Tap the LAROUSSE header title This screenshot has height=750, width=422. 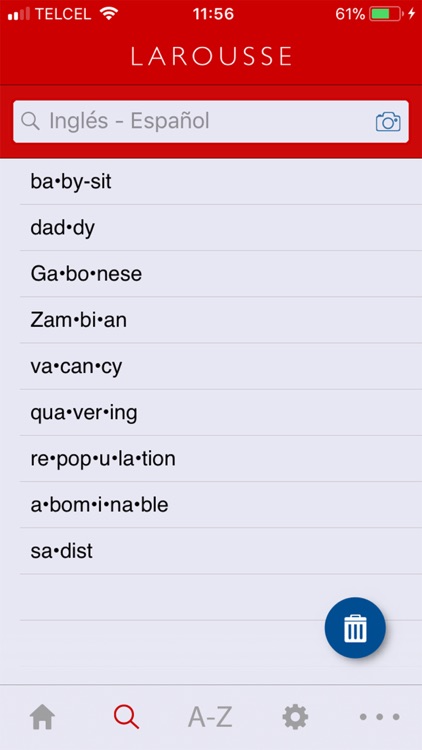[x=211, y=56]
